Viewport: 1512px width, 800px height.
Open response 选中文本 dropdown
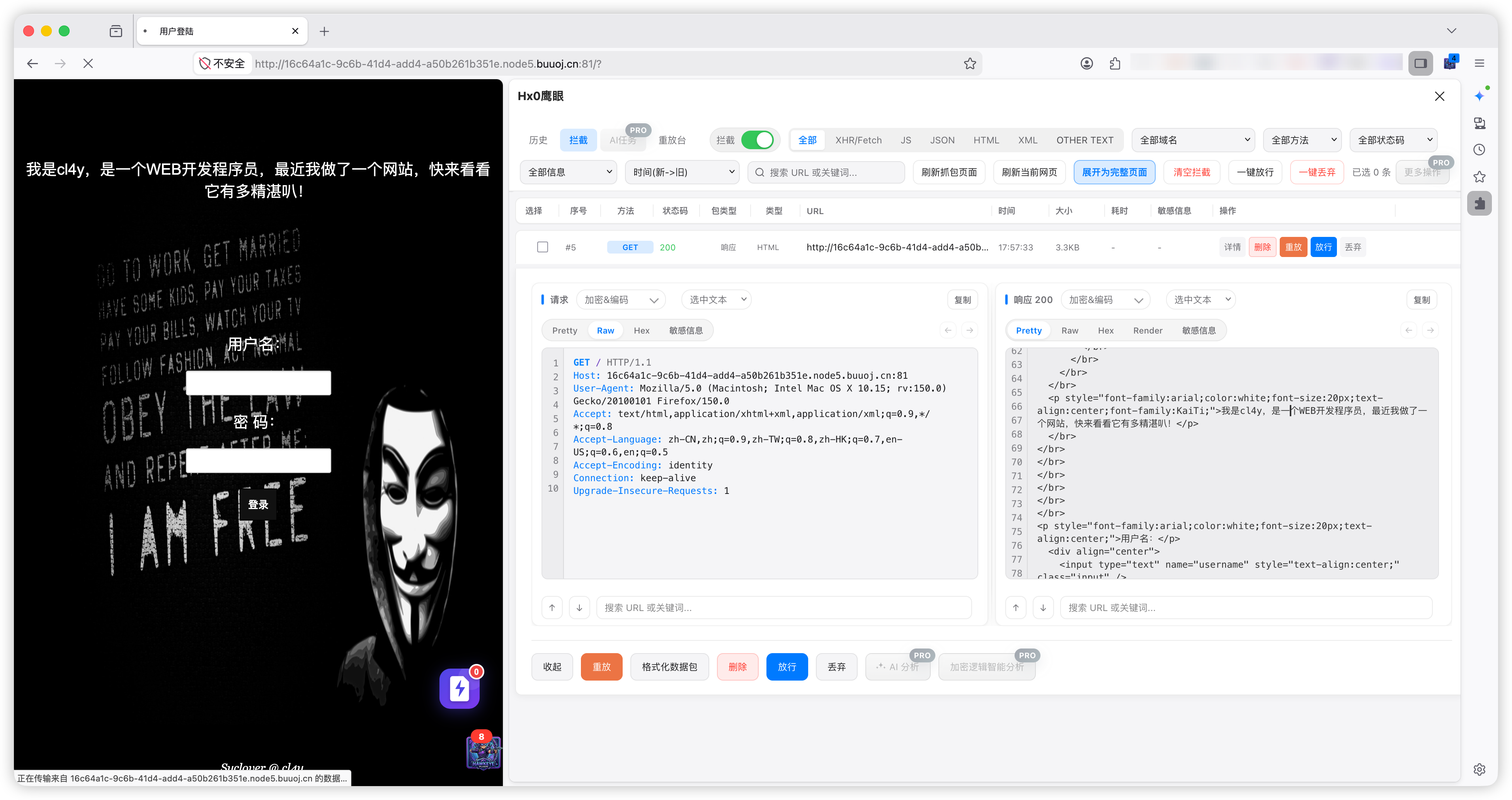1200,300
